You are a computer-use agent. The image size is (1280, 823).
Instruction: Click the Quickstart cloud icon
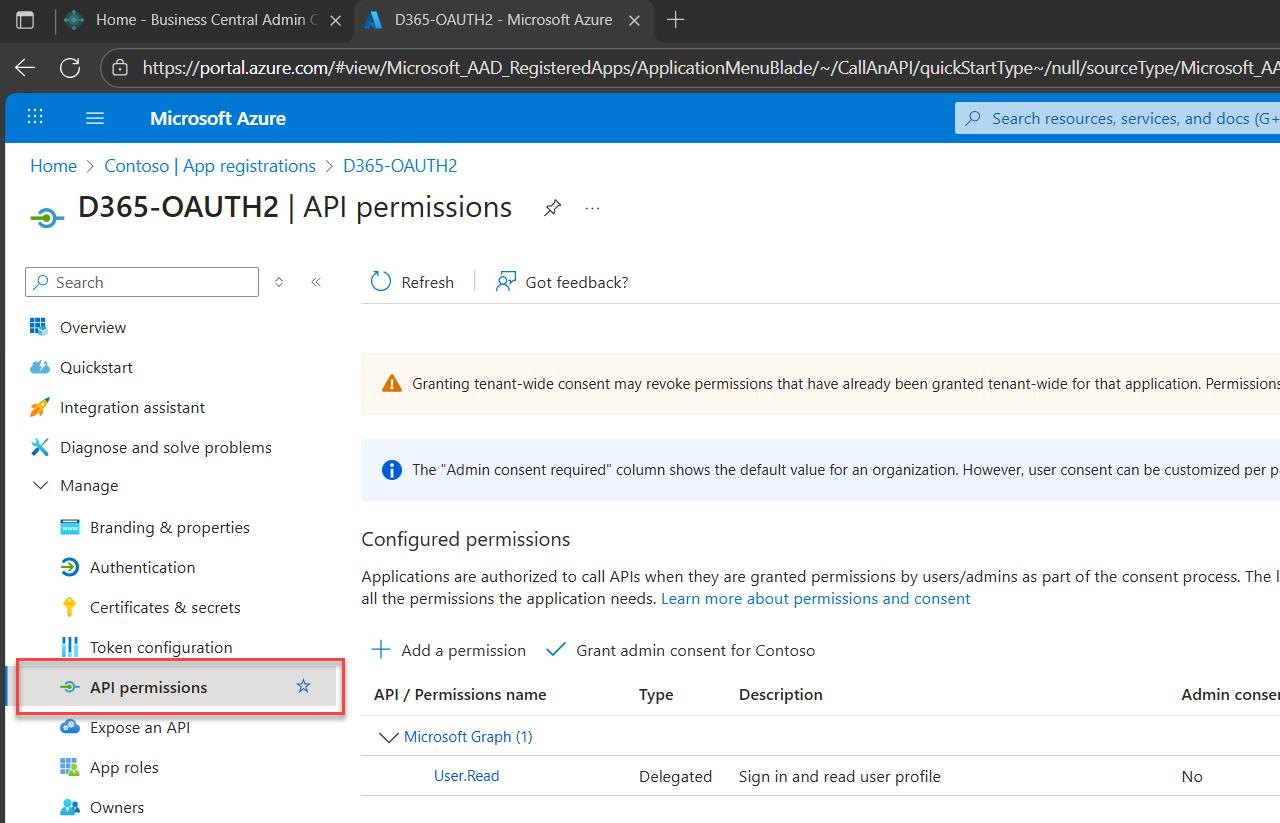point(39,367)
